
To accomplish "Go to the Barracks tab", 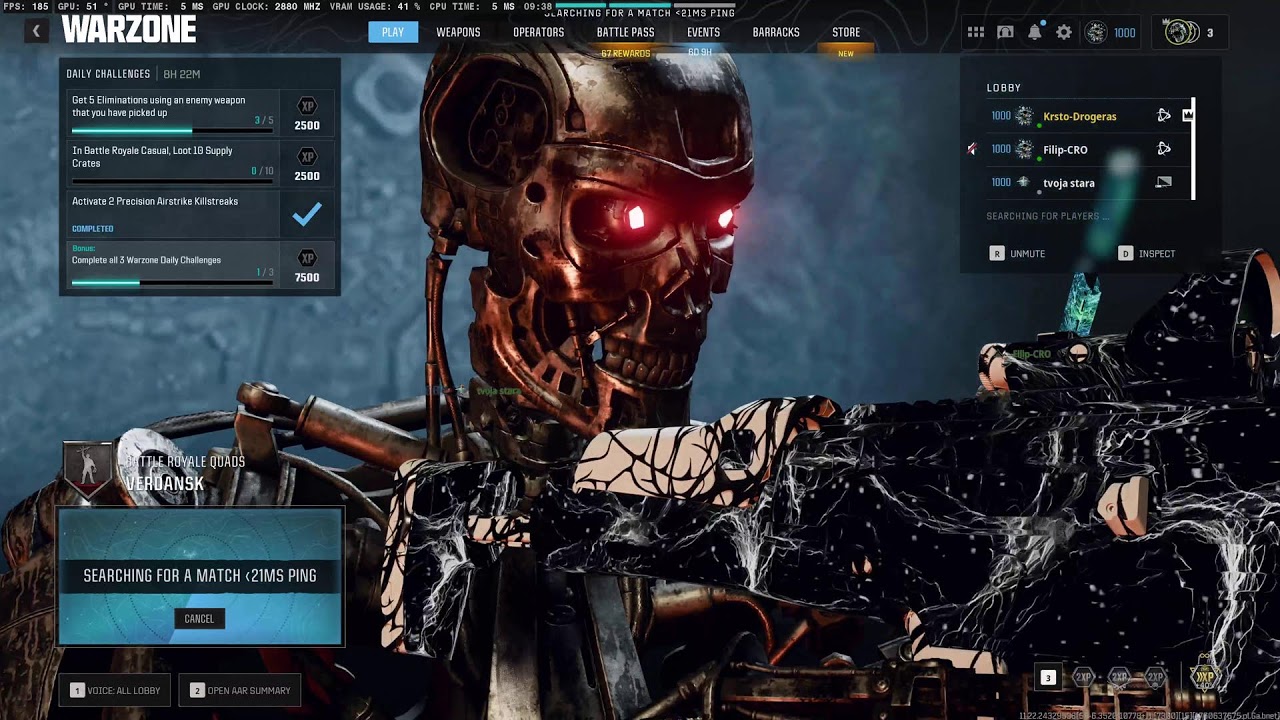I will point(776,32).
